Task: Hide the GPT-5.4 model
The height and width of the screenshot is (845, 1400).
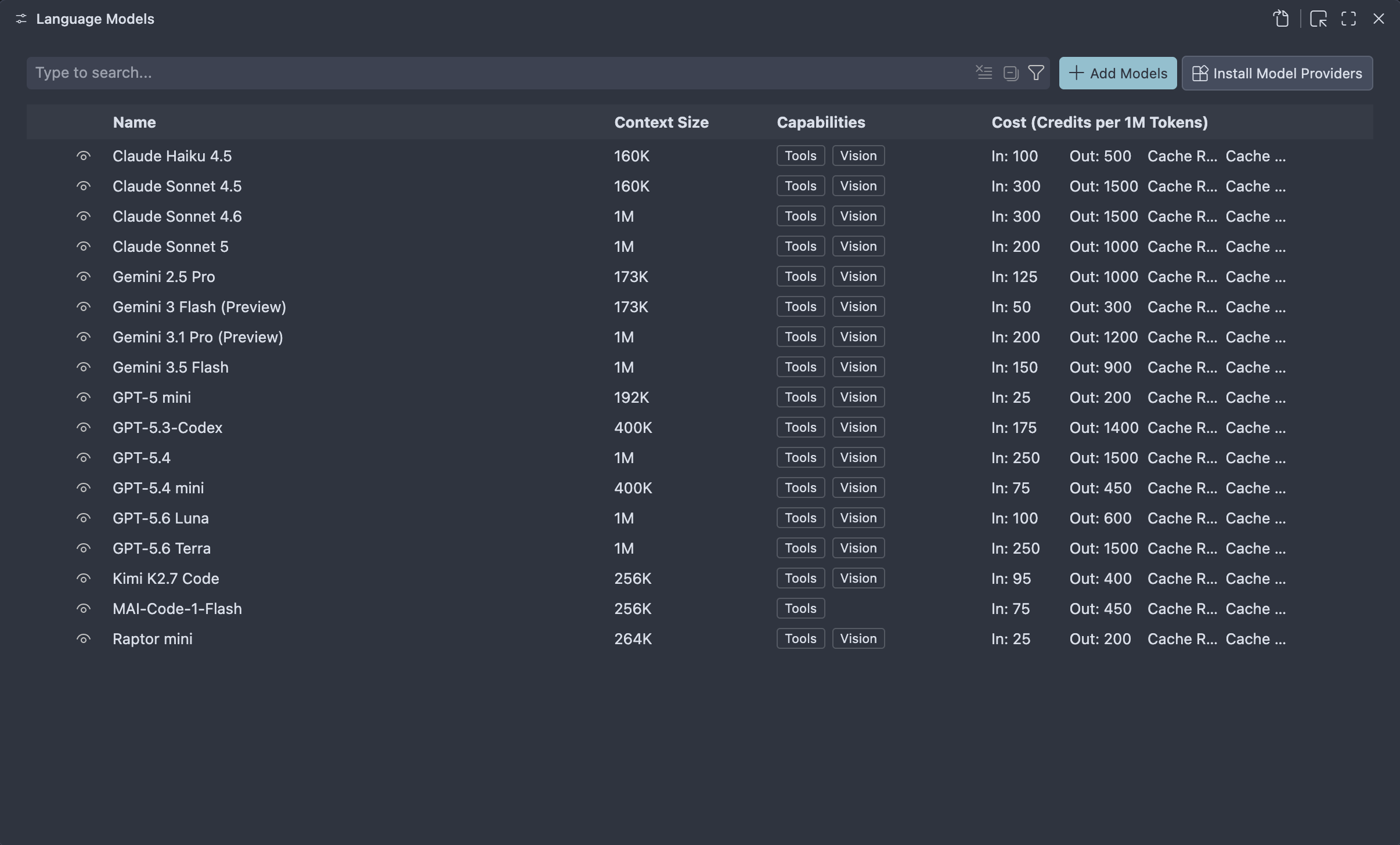Action: 84,458
